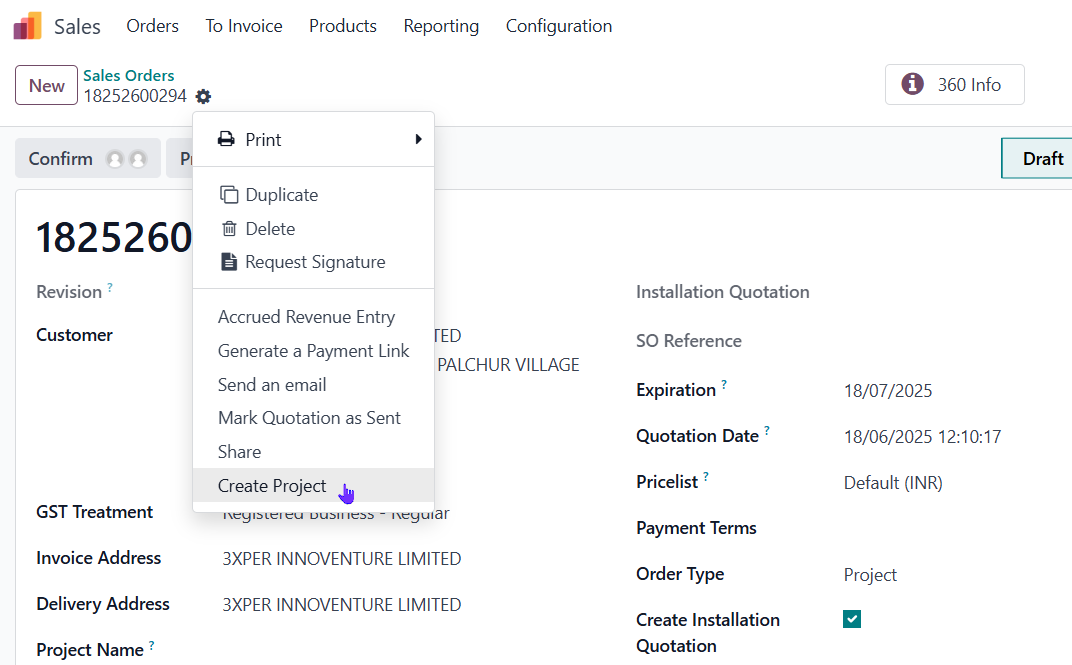
Task: Click the SO Reference label
Action: point(688,341)
